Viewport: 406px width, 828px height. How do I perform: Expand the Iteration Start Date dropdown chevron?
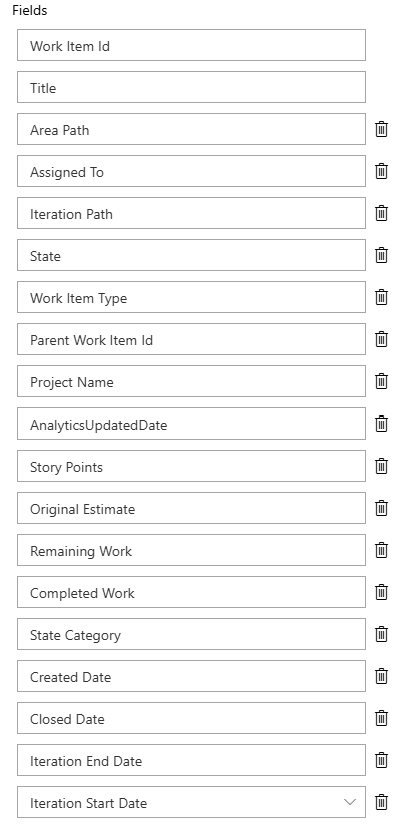[350, 802]
